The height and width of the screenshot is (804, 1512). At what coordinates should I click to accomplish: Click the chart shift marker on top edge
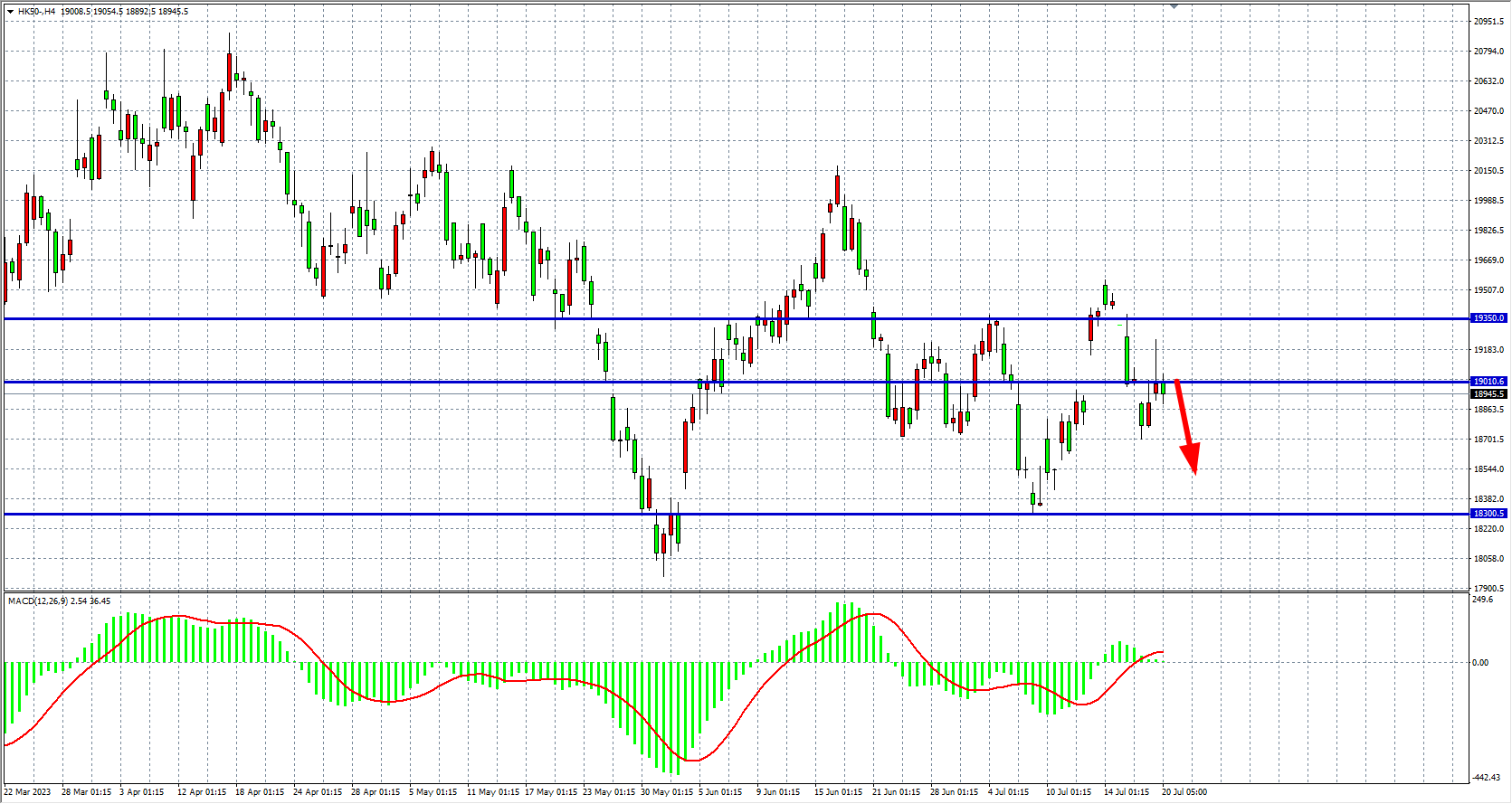[1174, 6]
